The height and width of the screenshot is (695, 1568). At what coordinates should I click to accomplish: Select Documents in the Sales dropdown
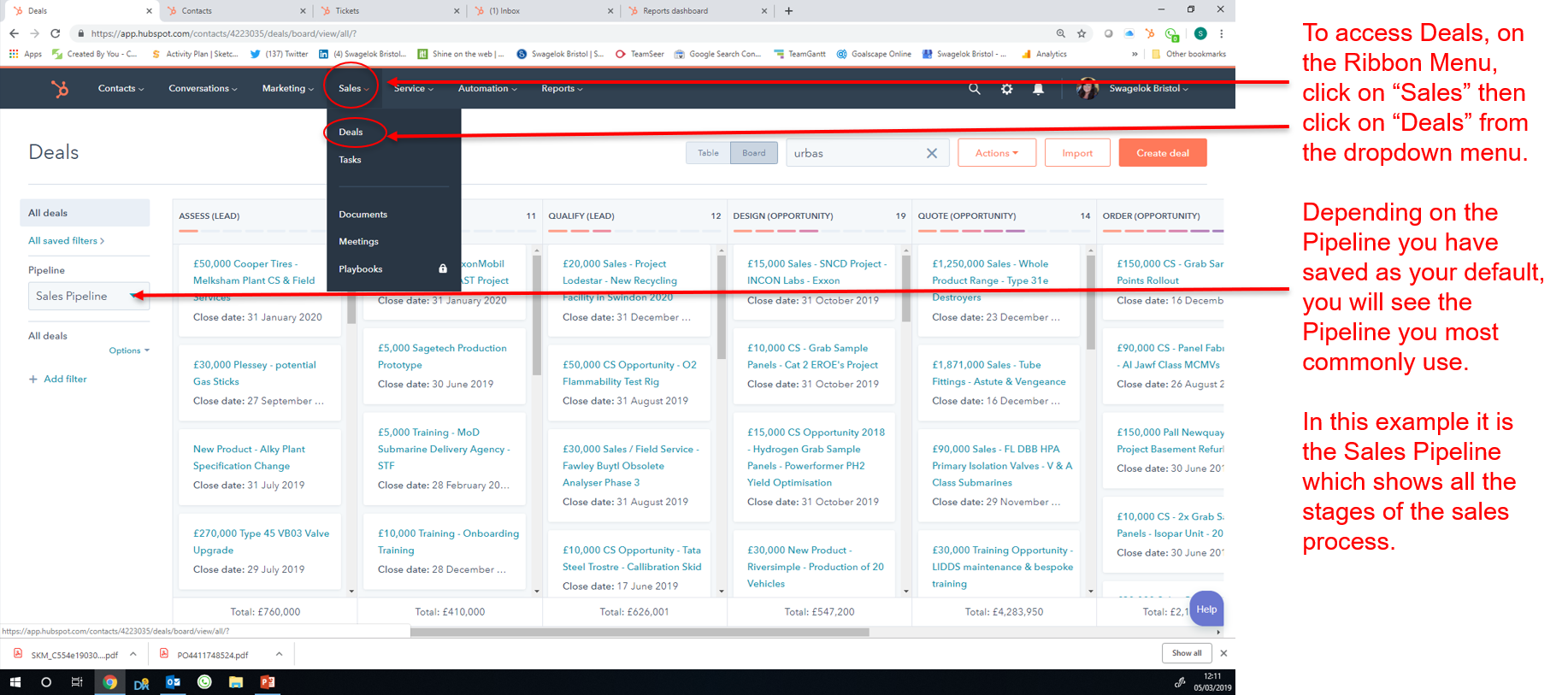click(363, 215)
